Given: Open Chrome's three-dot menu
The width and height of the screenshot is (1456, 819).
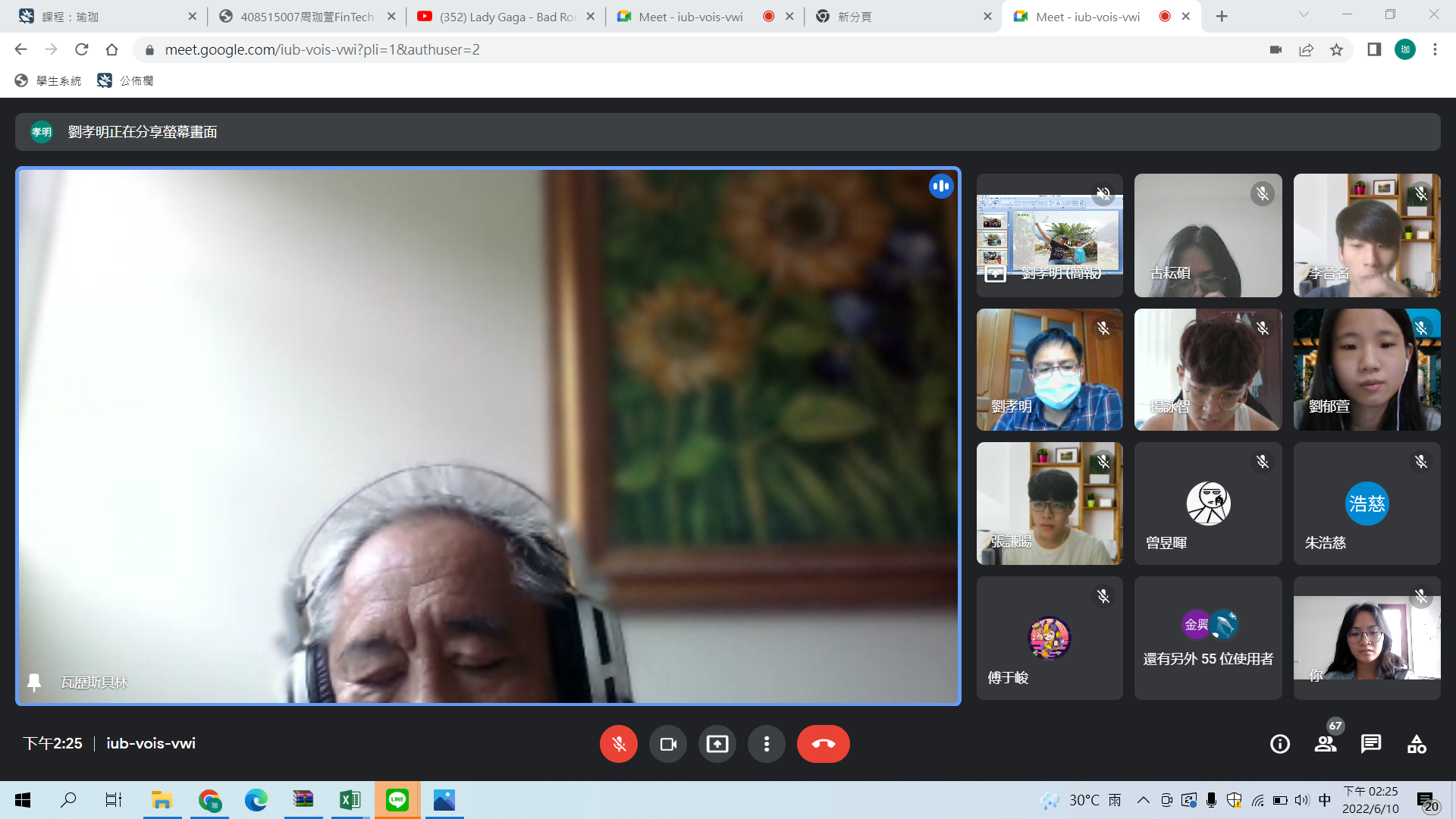Looking at the screenshot, I should click(x=1434, y=49).
